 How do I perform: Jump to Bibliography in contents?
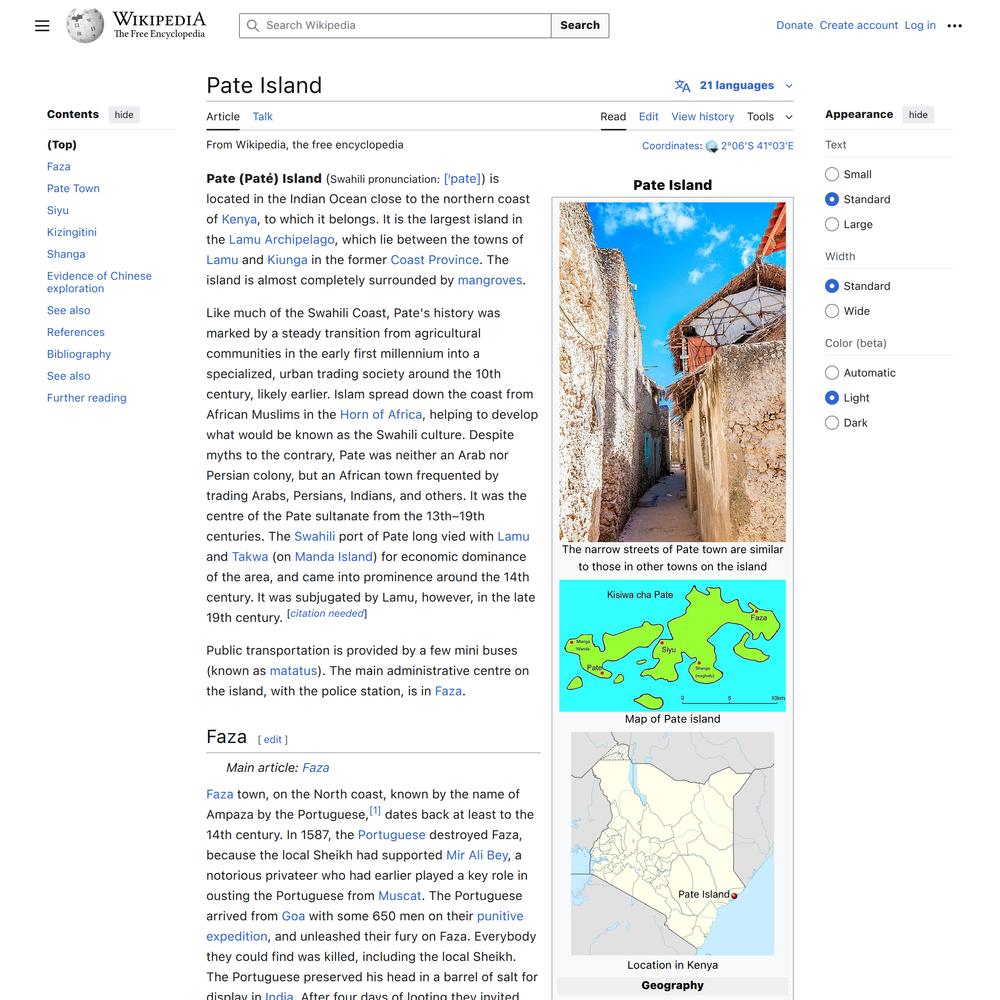pyautogui.click(x=78, y=354)
